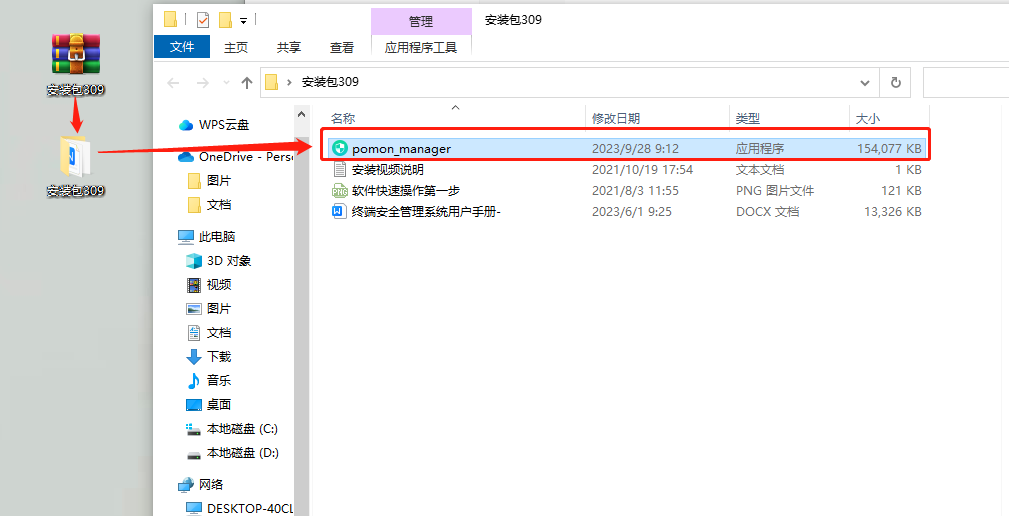Click the forward navigation arrow
Viewport: 1009px width, 516px height.
coord(203,82)
